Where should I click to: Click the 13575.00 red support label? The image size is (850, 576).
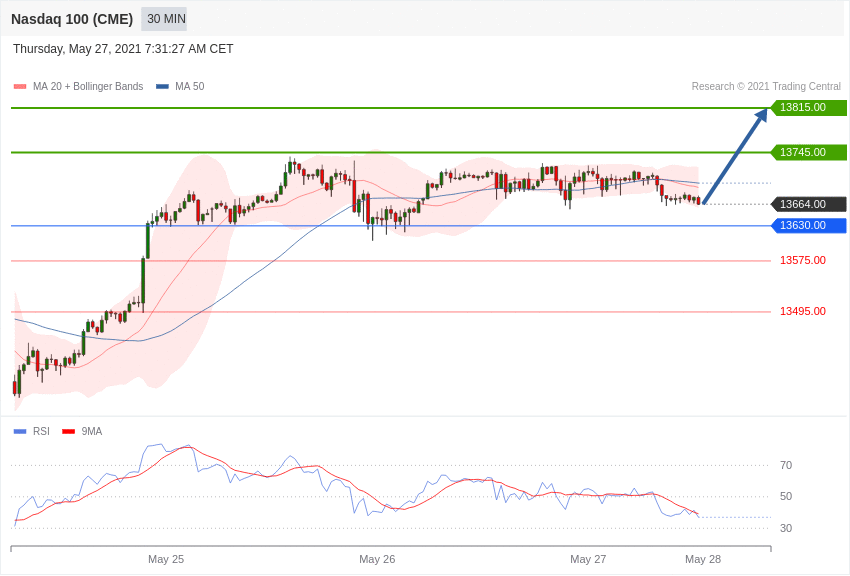pos(803,261)
